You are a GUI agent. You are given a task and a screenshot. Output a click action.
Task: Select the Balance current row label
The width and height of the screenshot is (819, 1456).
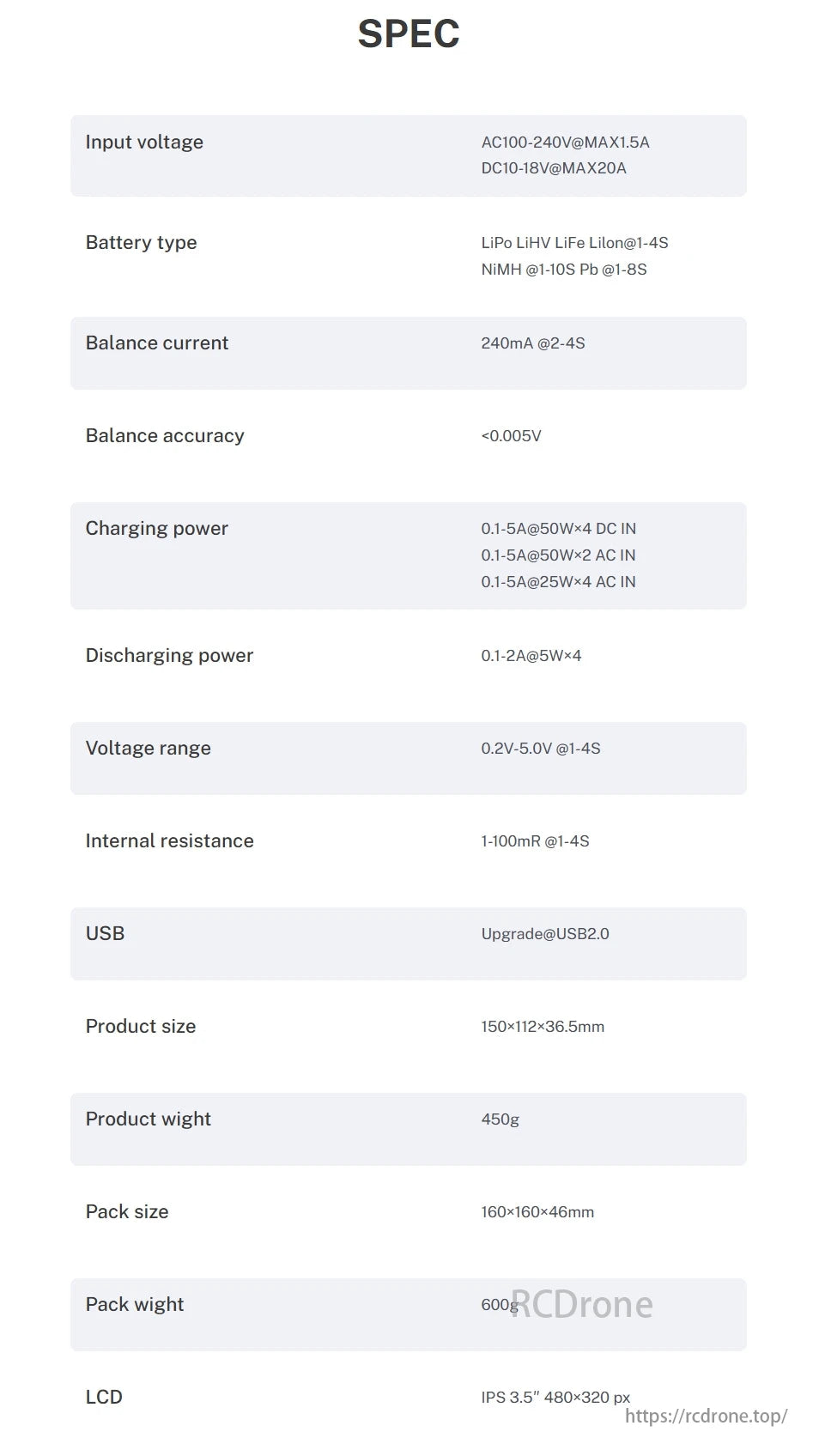pyautogui.click(x=156, y=343)
